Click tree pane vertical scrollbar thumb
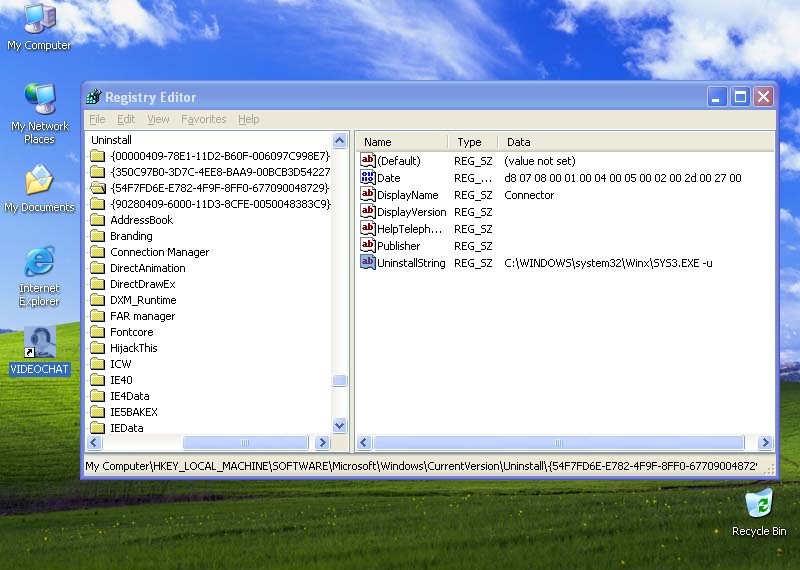The width and height of the screenshot is (800, 570). coord(339,380)
